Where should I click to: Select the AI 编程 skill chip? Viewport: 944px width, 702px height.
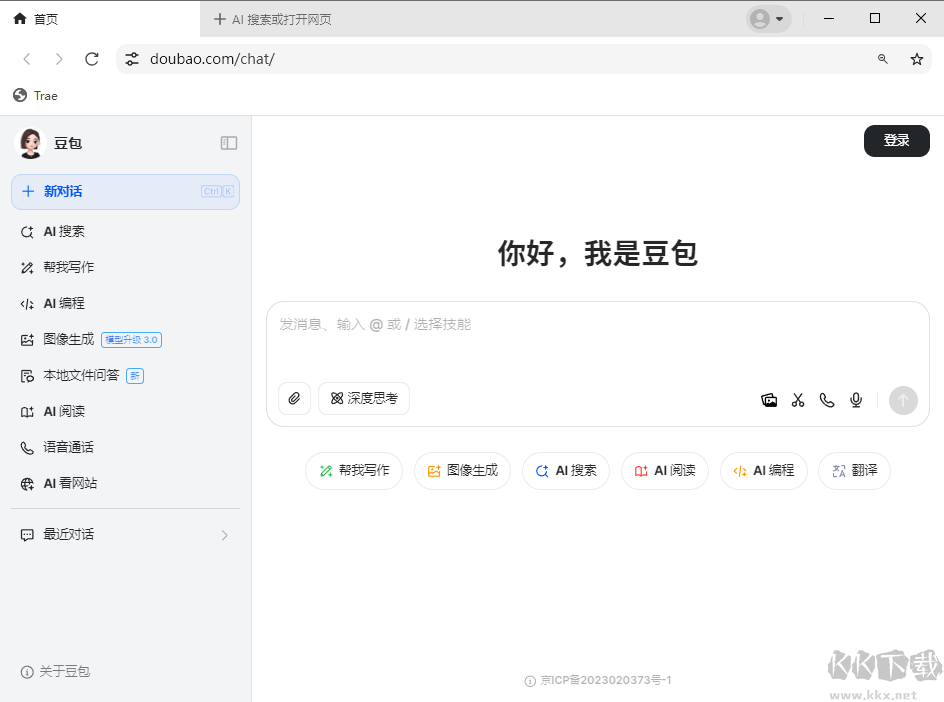click(763, 471)
